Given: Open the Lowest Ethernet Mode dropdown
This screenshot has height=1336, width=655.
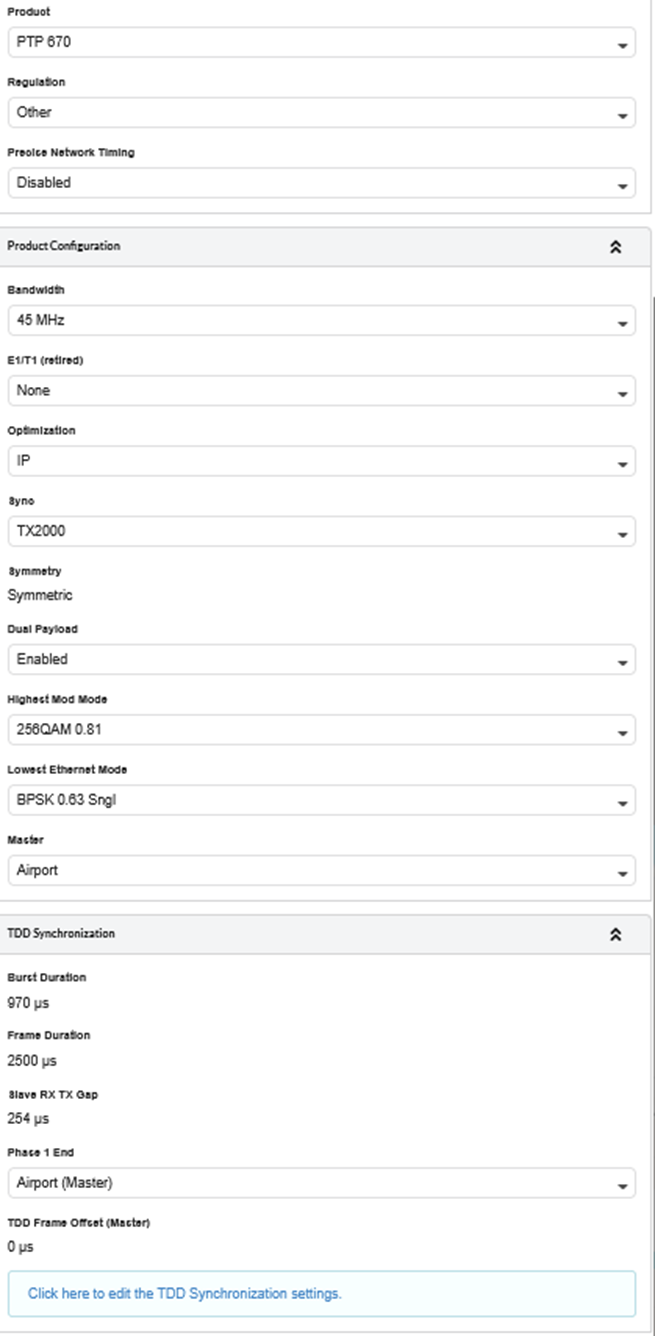Looking at the screenshot, I should click(x=320, y=800).
